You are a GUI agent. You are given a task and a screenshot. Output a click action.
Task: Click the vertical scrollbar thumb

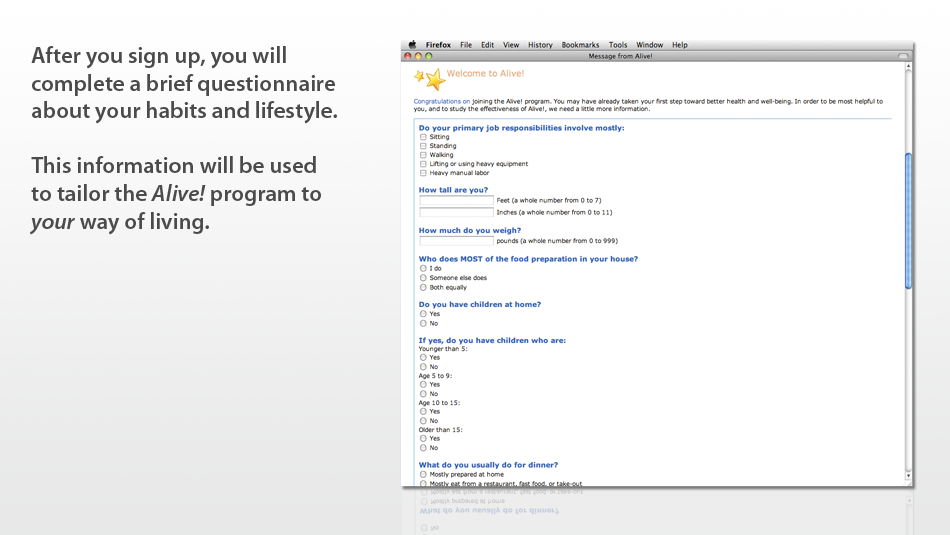click(x=908, y=220)
